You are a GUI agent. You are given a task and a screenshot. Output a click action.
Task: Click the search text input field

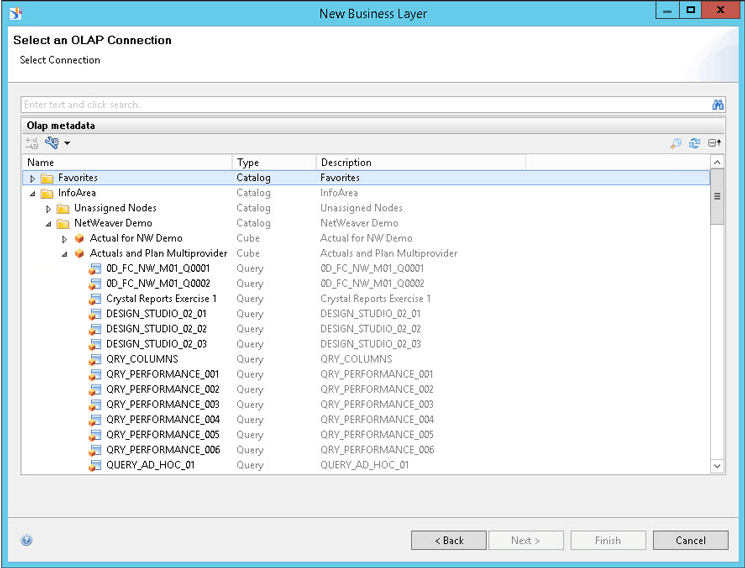pos(360,105)
